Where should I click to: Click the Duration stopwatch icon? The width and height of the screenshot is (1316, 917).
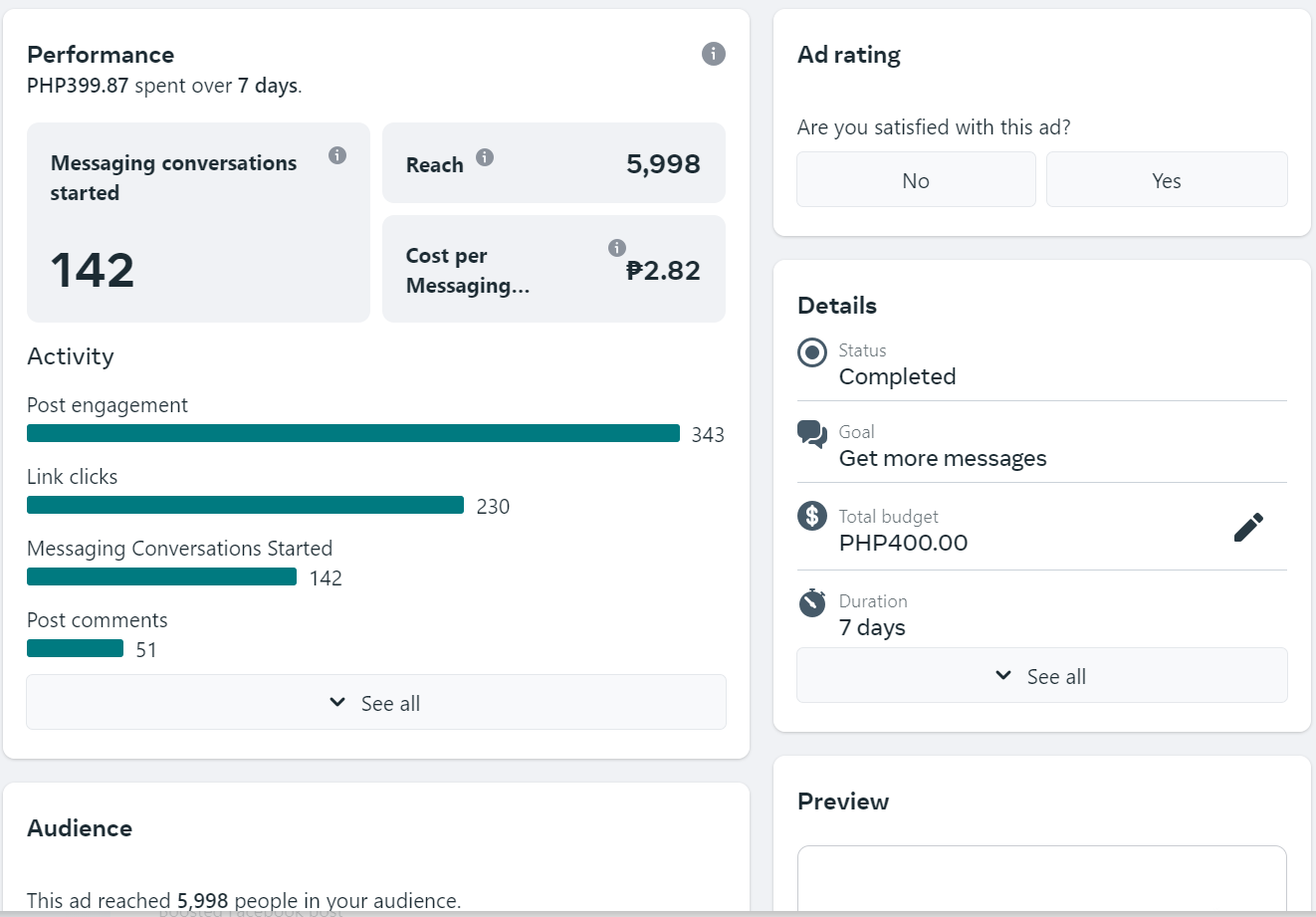click(x=812, y=602)
